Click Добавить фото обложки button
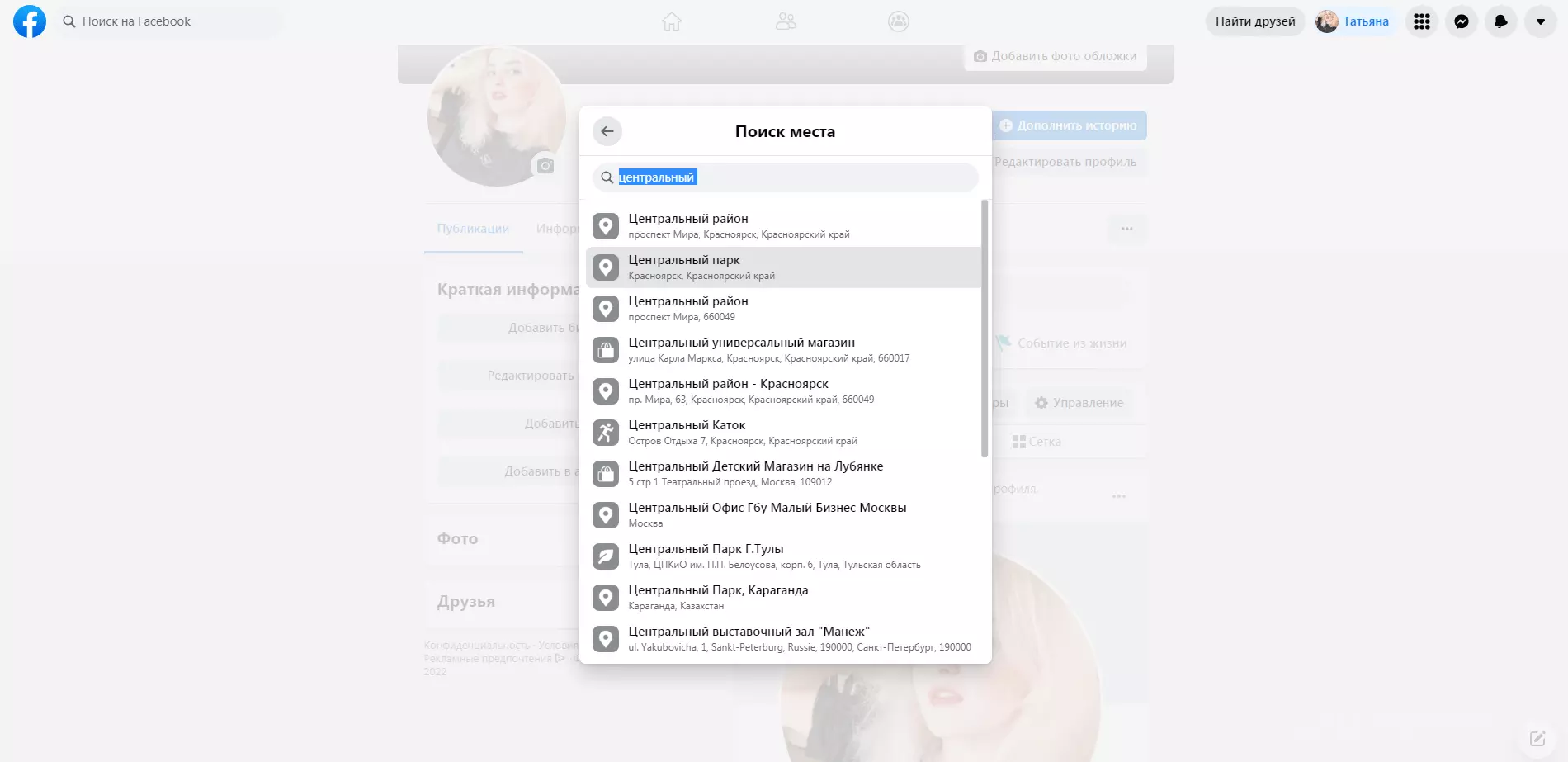Image resolution: width=1568 pixels, height=762 pixels. pos(1056,56)
